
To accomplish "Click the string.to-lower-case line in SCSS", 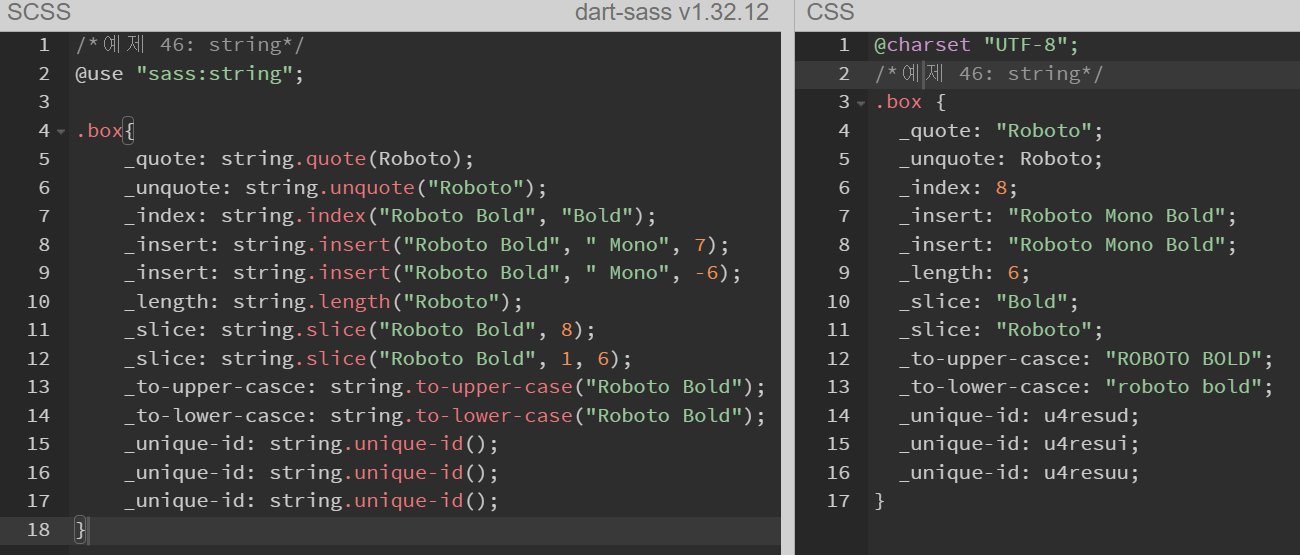I will coord(445,416).
